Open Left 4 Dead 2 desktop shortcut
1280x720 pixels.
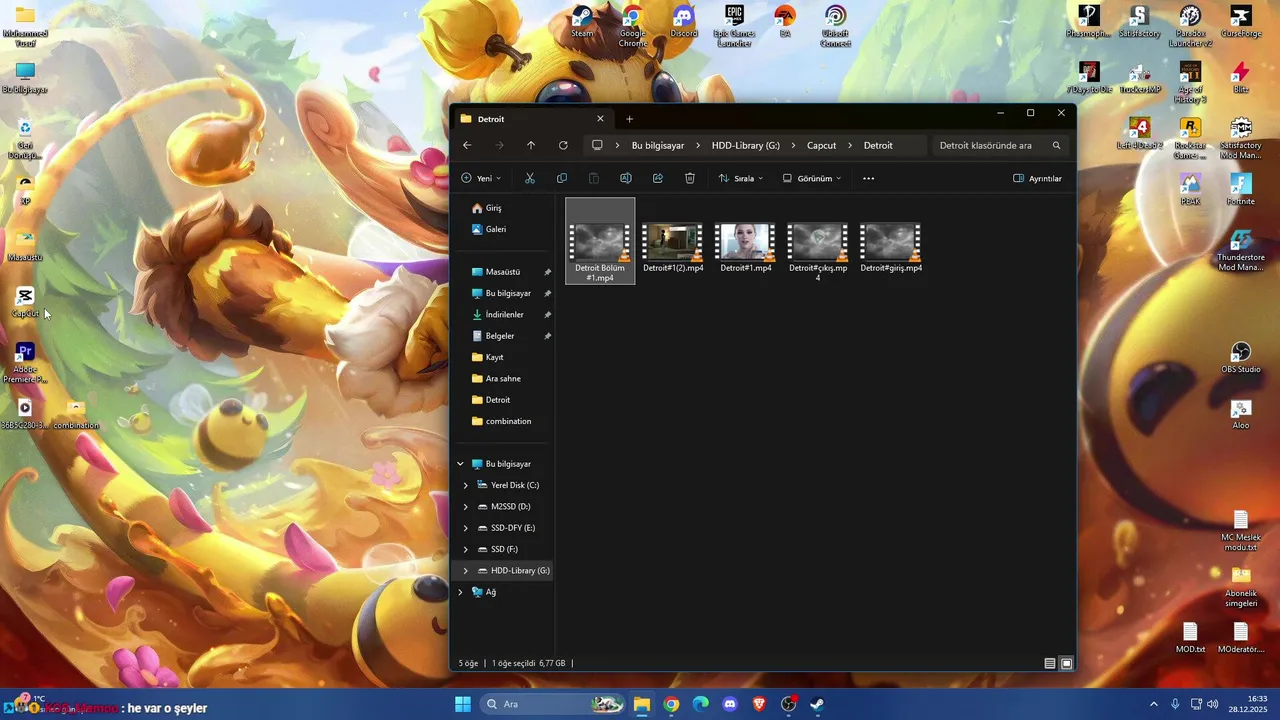click(x=1139, y=133)
